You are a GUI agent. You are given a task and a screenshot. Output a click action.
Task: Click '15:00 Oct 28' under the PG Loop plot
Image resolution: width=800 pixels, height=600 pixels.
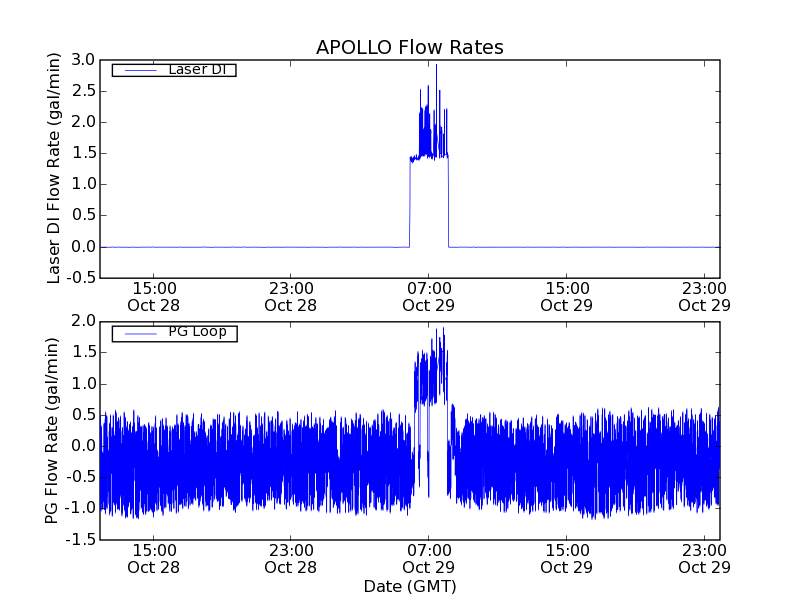point(154,559)
